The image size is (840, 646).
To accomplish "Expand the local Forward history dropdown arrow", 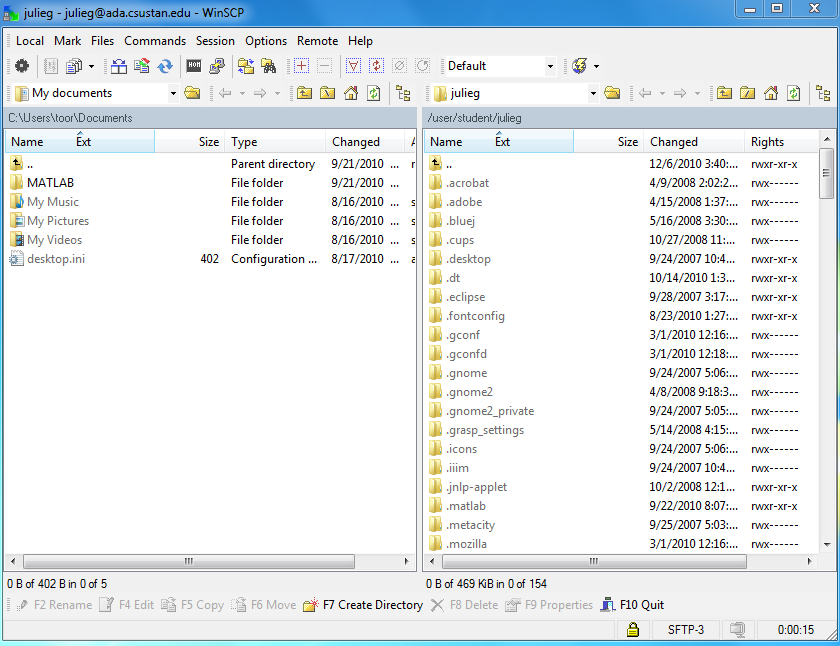I will coord(277,94).
